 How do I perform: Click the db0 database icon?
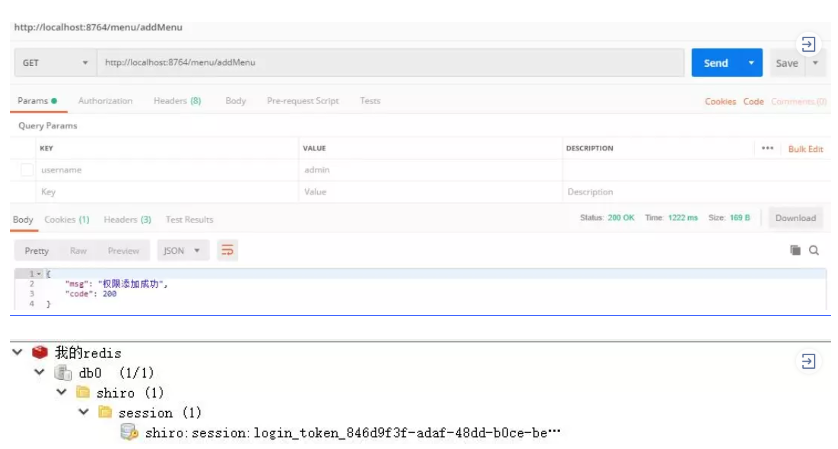point(63,373)
